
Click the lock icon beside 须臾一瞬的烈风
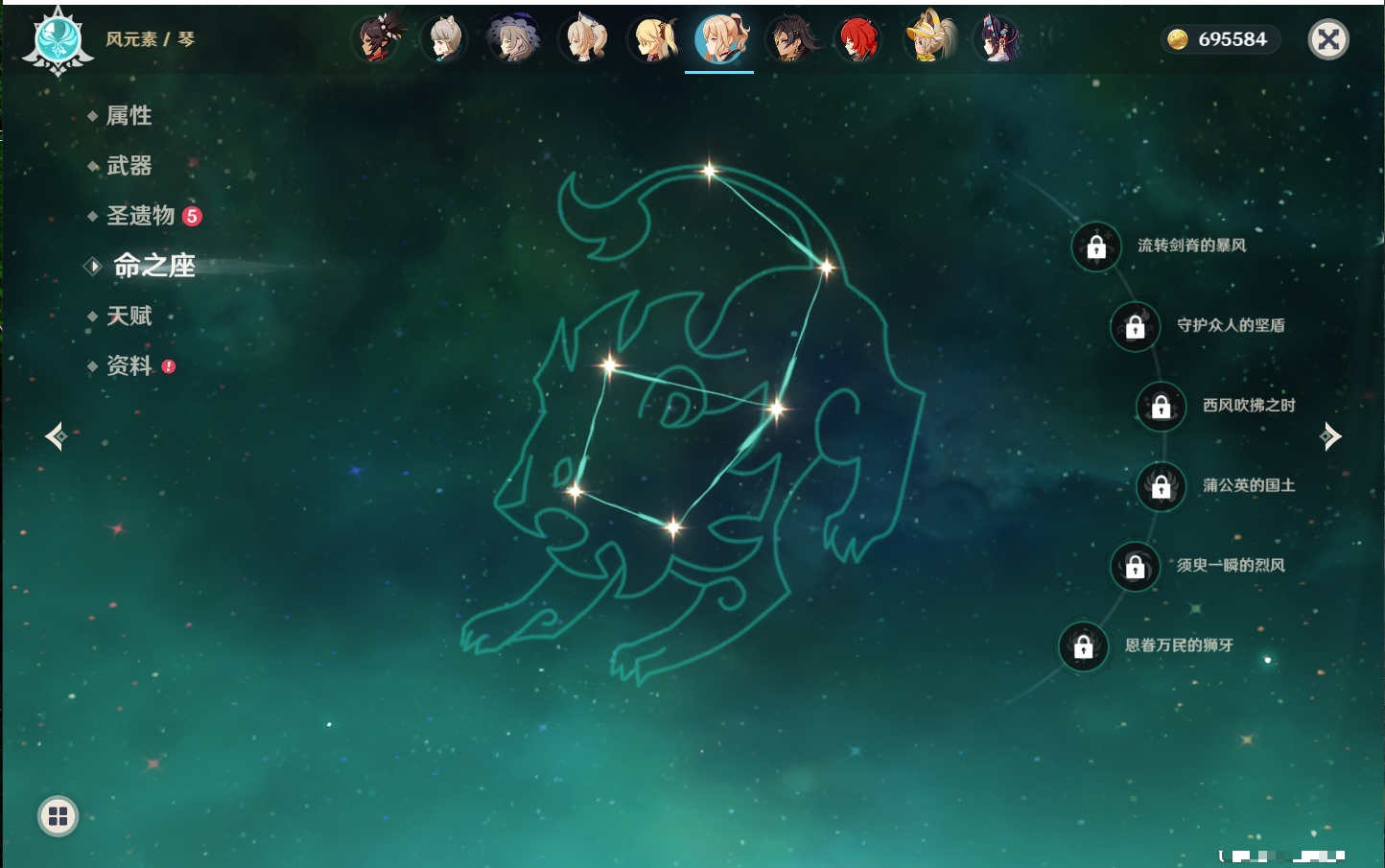(x=1136, y=566)
